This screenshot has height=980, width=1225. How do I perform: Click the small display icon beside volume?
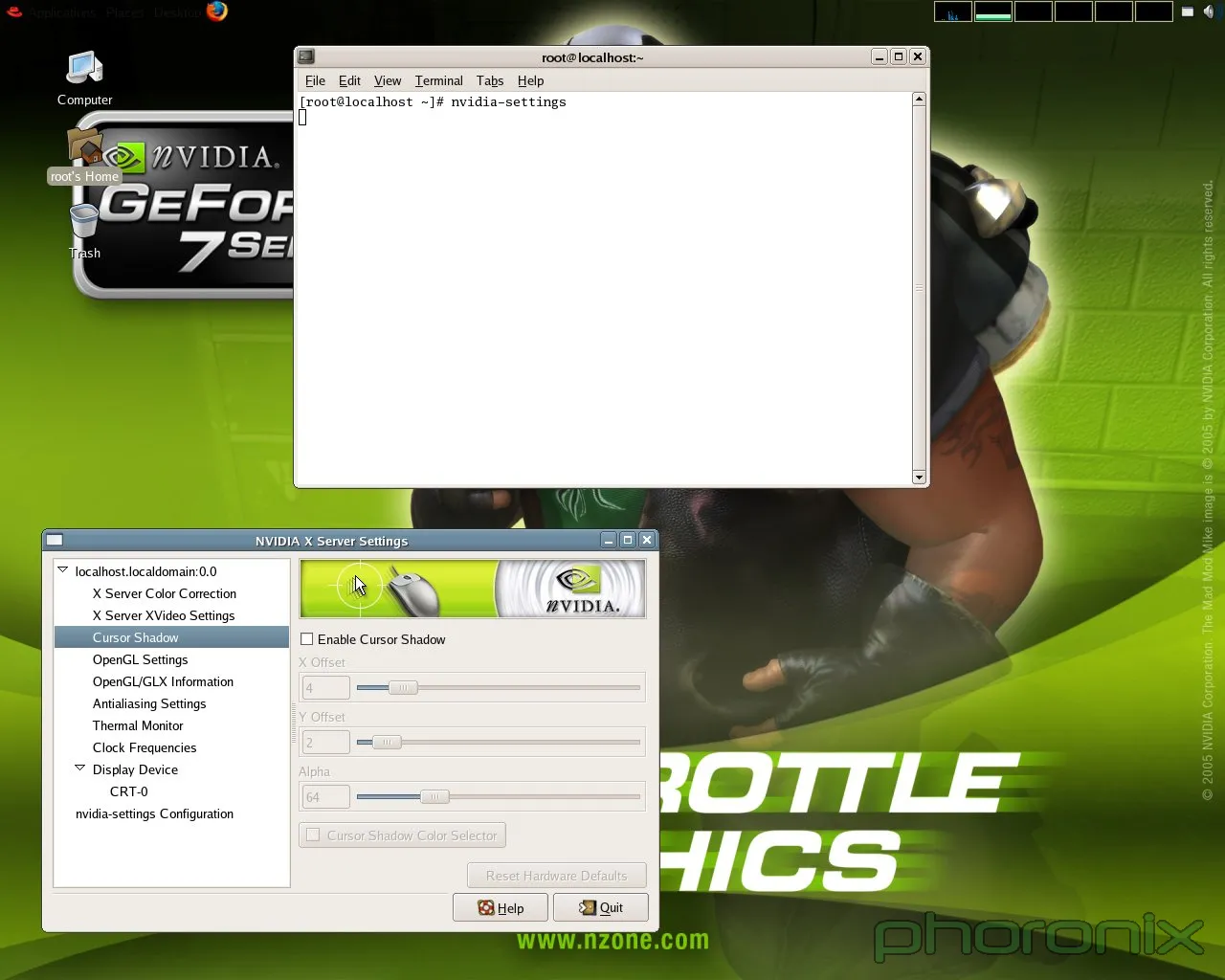pos(1188,11)
